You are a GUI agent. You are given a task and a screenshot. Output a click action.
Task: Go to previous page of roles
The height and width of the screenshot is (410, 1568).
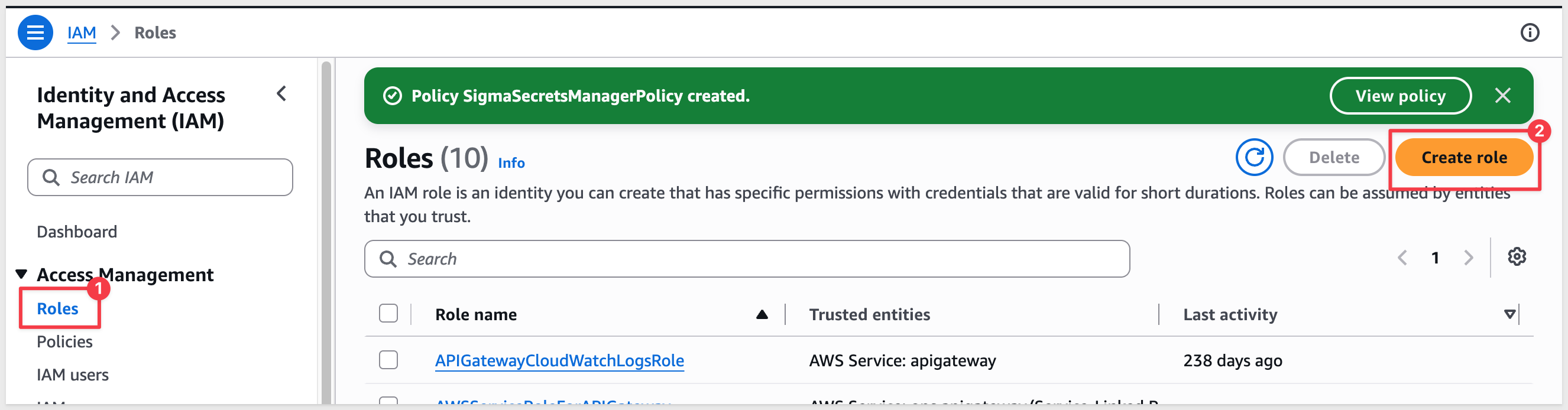[1402, 258]
